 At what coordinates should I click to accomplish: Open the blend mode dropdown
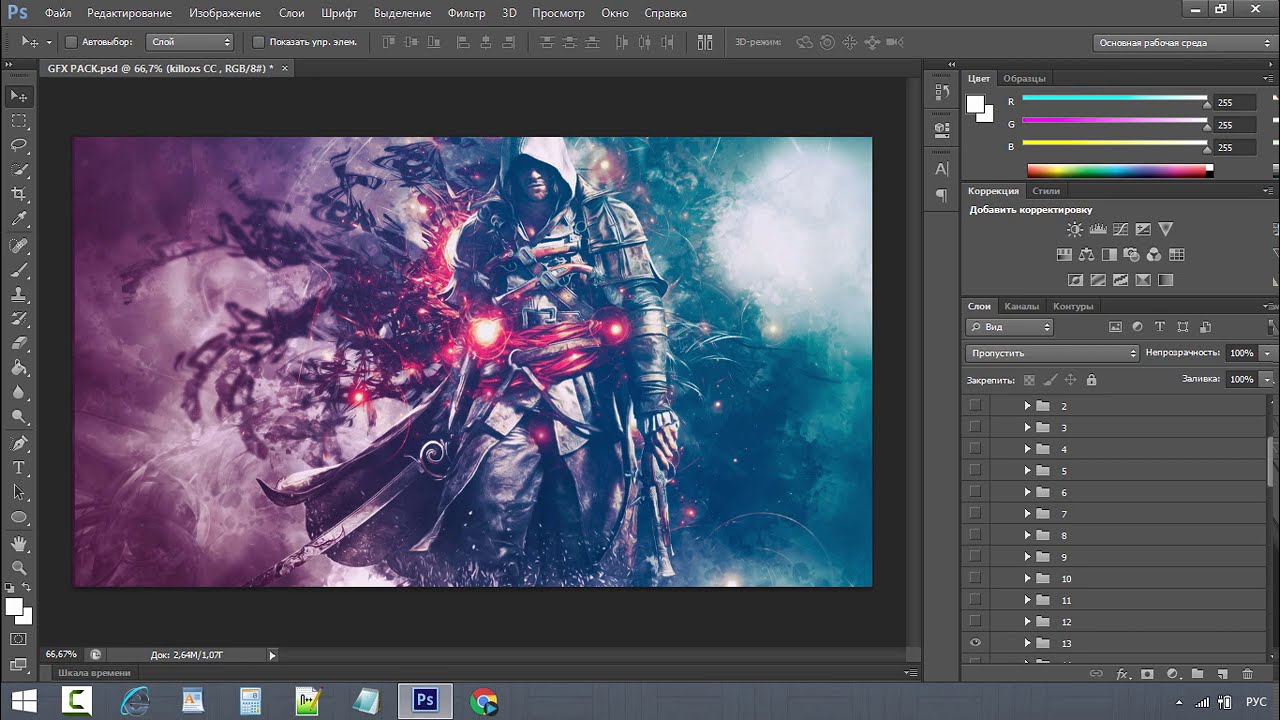pyautogui.click(x=1053, y=353)
